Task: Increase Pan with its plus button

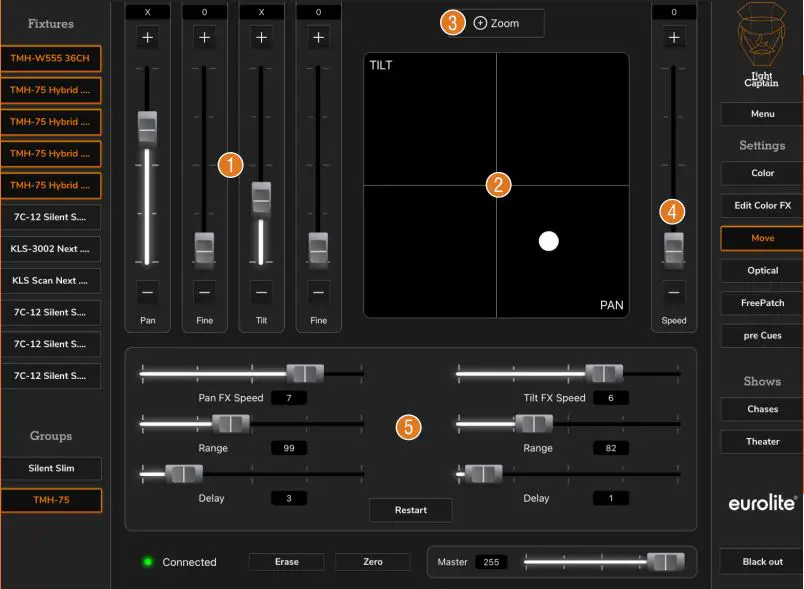Action: pyautogui.click(x=148, y=37)
